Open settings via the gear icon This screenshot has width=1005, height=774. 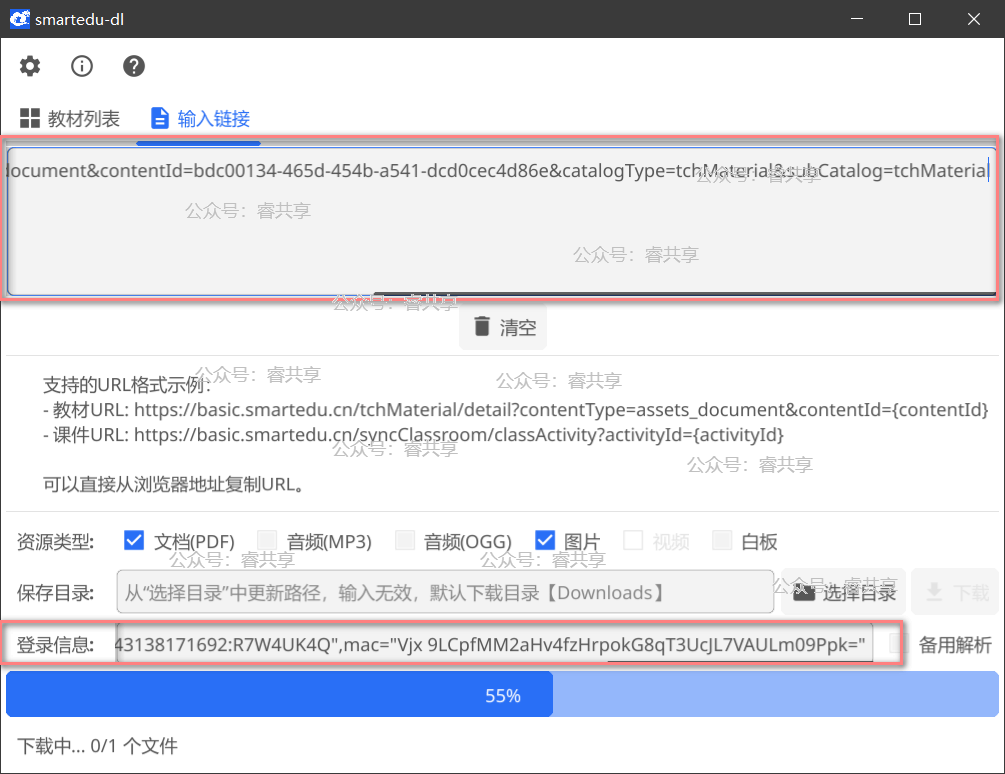[x=29, y=66]
